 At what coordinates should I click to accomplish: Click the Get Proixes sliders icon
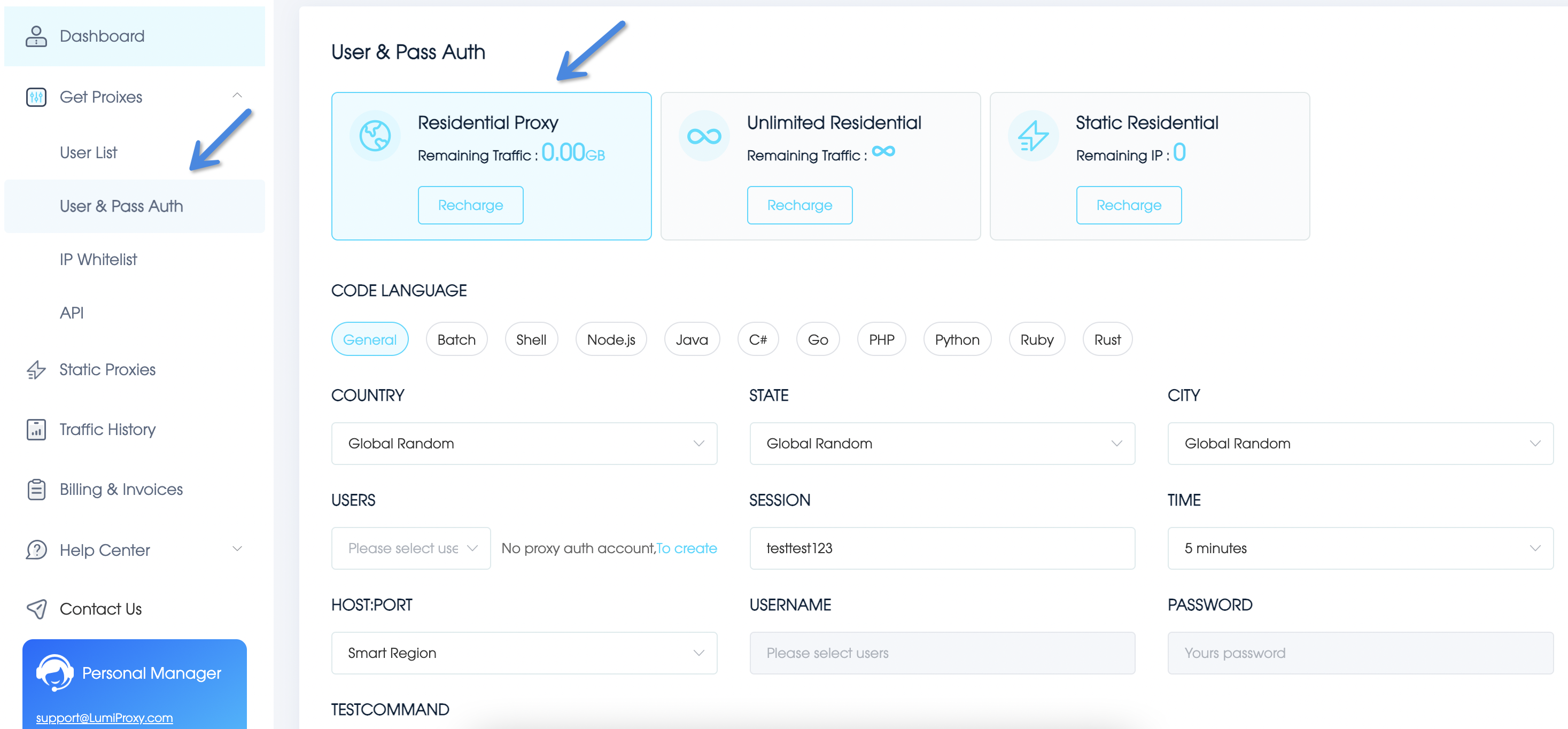pyautogui.click(x=36, y=97)
